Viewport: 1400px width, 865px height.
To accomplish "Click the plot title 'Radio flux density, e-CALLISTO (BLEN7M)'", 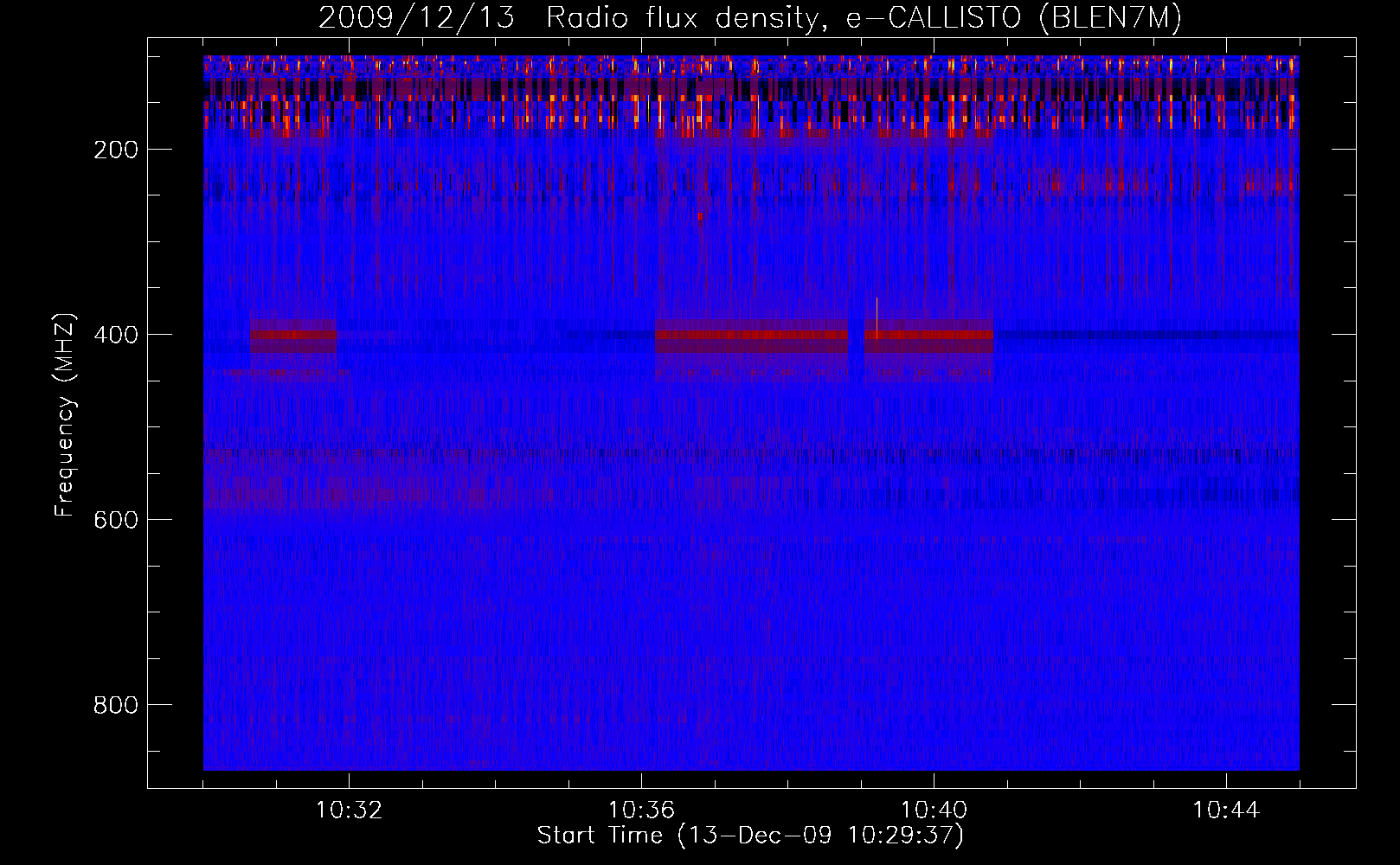I will tap(864, 18).
